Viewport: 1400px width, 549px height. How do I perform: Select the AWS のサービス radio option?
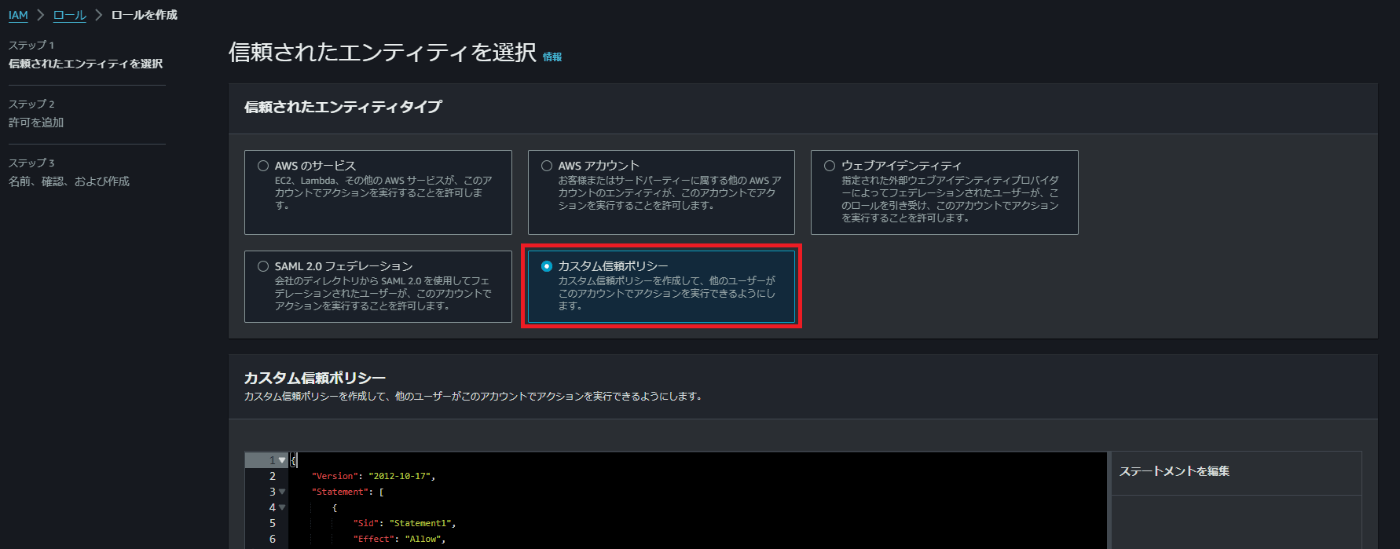coord(263,165)
